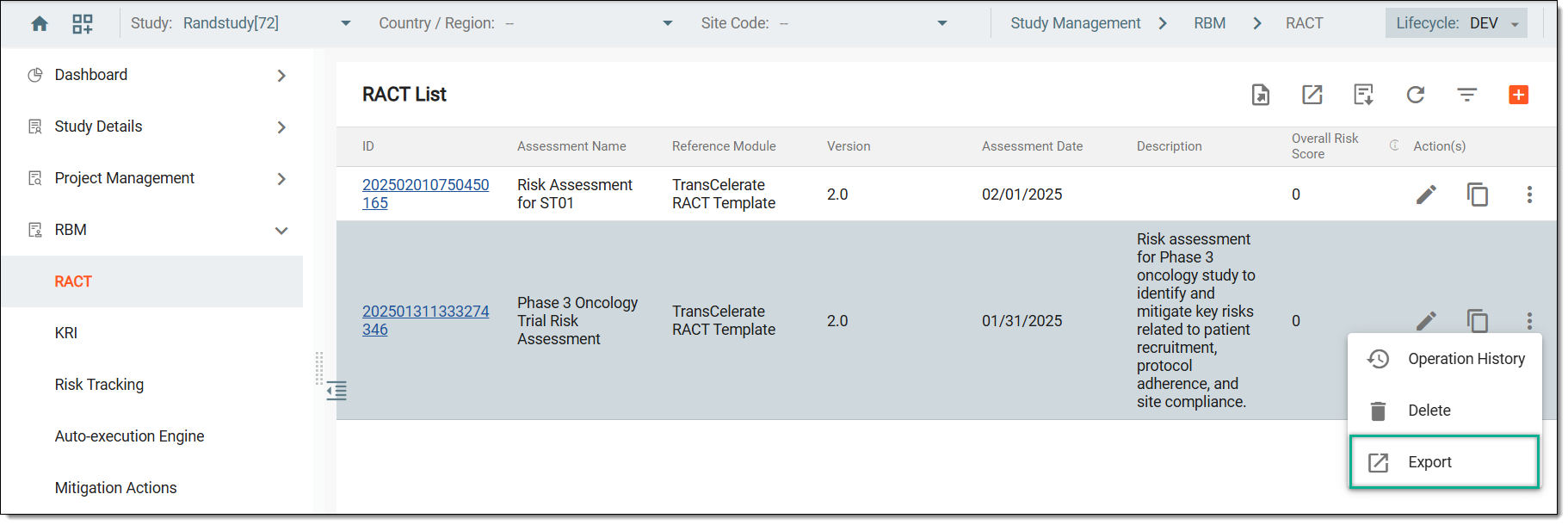This screenshot has height=525, width=1568.
Task: Copy the Risk Assessment for ST01 row
Action: [x=1478, y=195]
